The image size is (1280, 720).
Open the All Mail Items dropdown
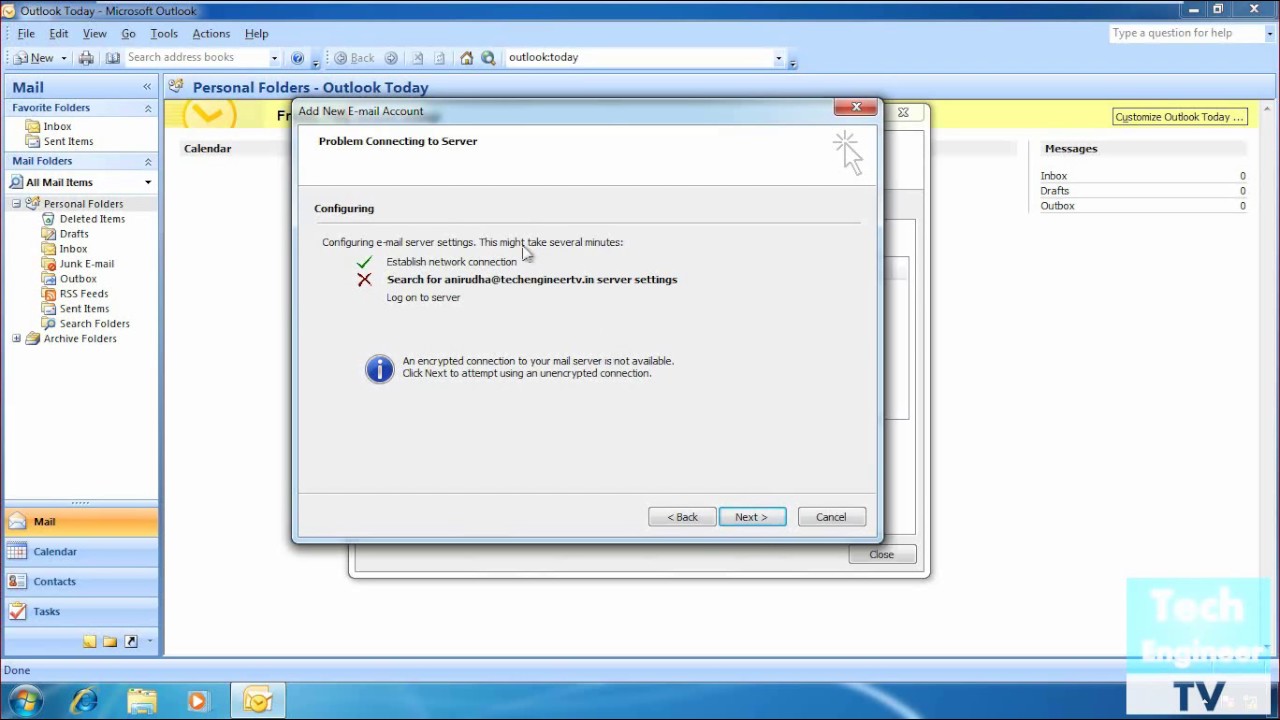pos(148,183)
